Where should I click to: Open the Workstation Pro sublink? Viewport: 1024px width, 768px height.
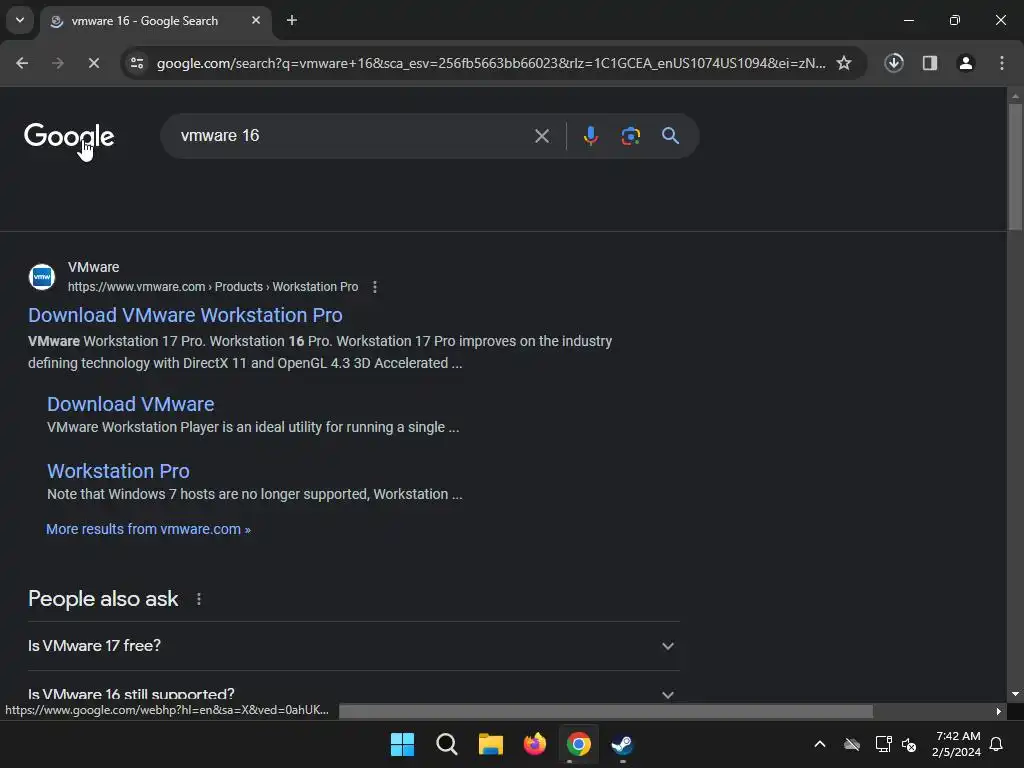point(118,471)
